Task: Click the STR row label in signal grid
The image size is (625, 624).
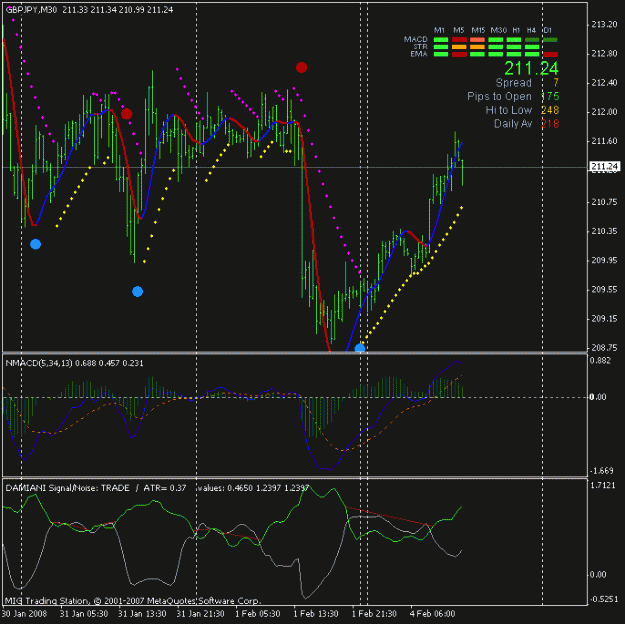Action: (421, 47)
